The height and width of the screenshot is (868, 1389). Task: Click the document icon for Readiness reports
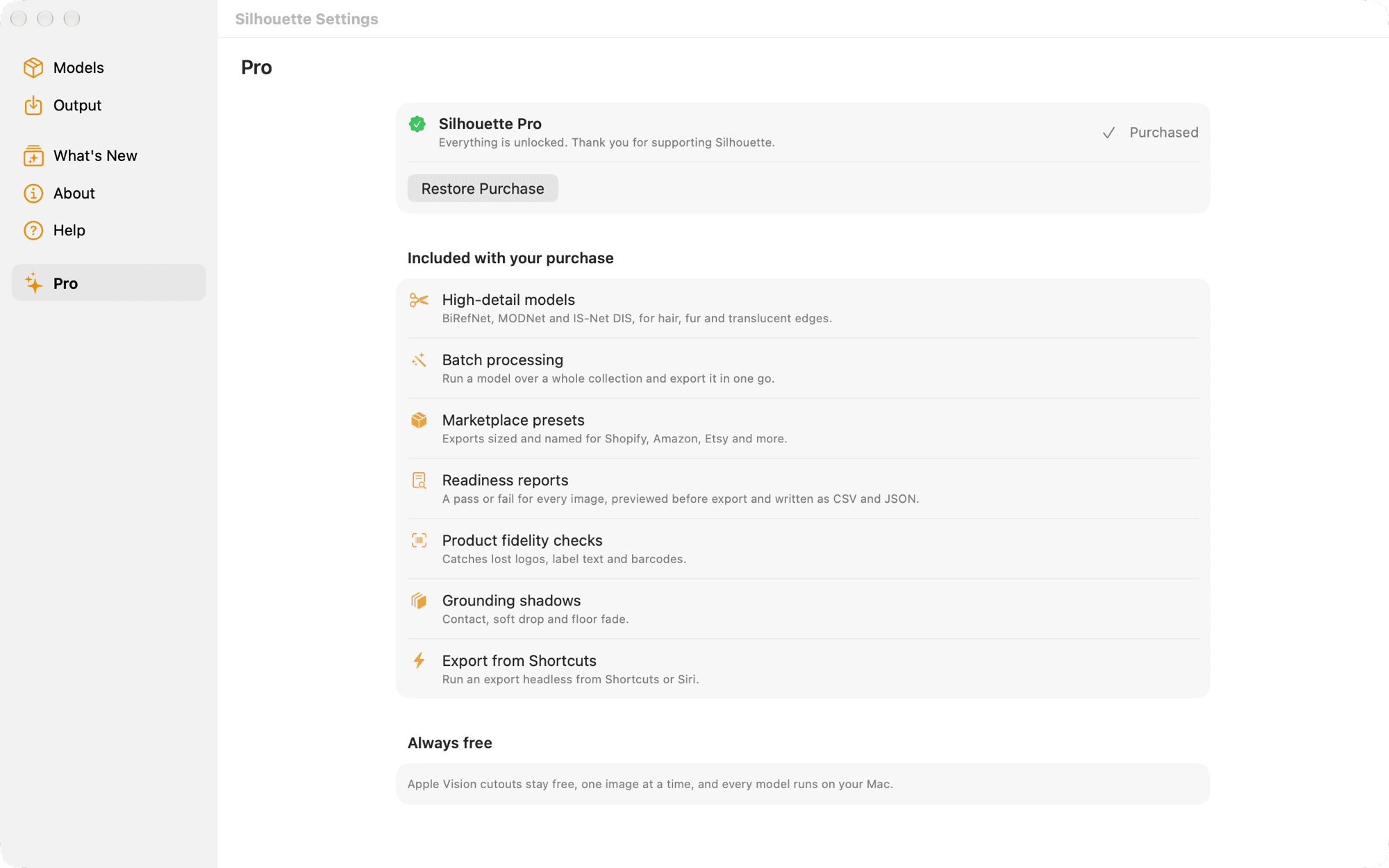[419, 481]
